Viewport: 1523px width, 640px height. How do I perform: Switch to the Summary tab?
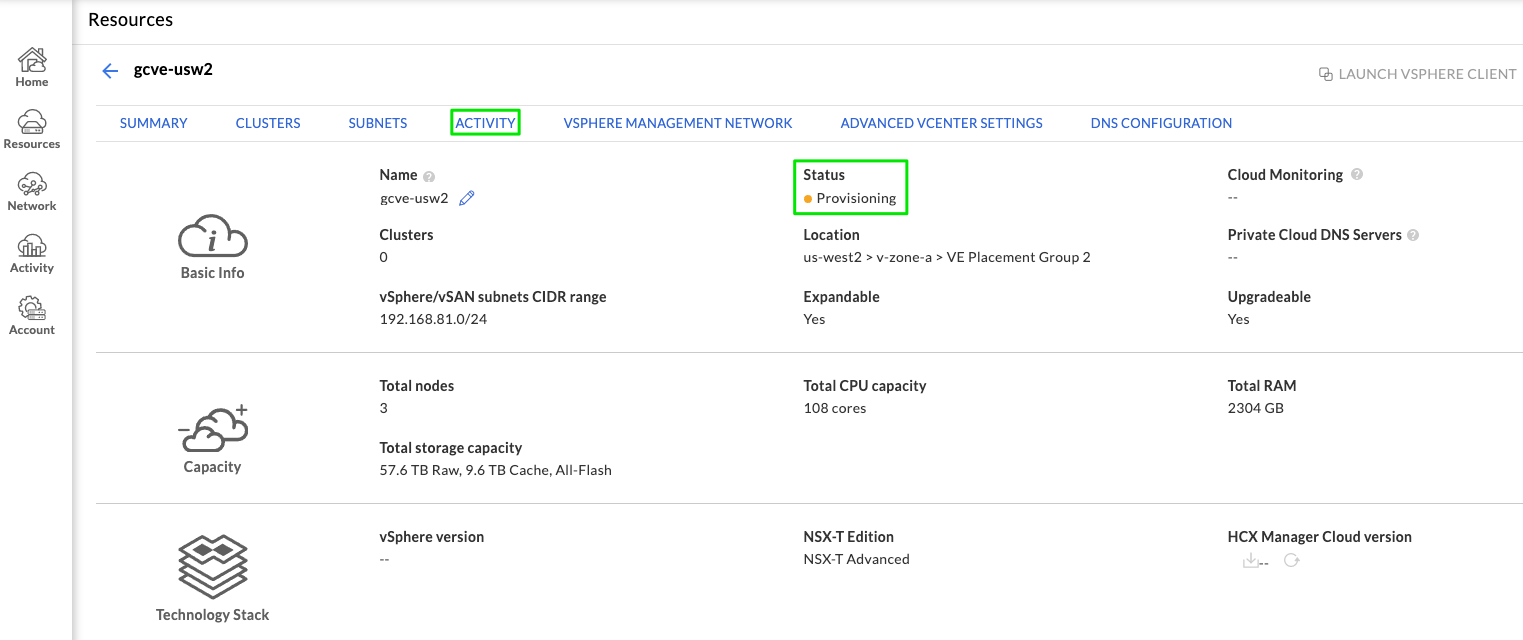click(153, 123)
